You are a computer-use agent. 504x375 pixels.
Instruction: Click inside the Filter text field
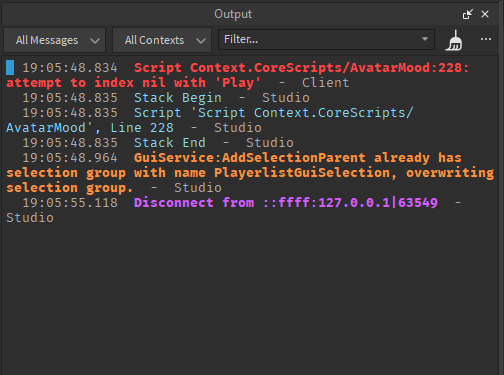coord(319,39)
